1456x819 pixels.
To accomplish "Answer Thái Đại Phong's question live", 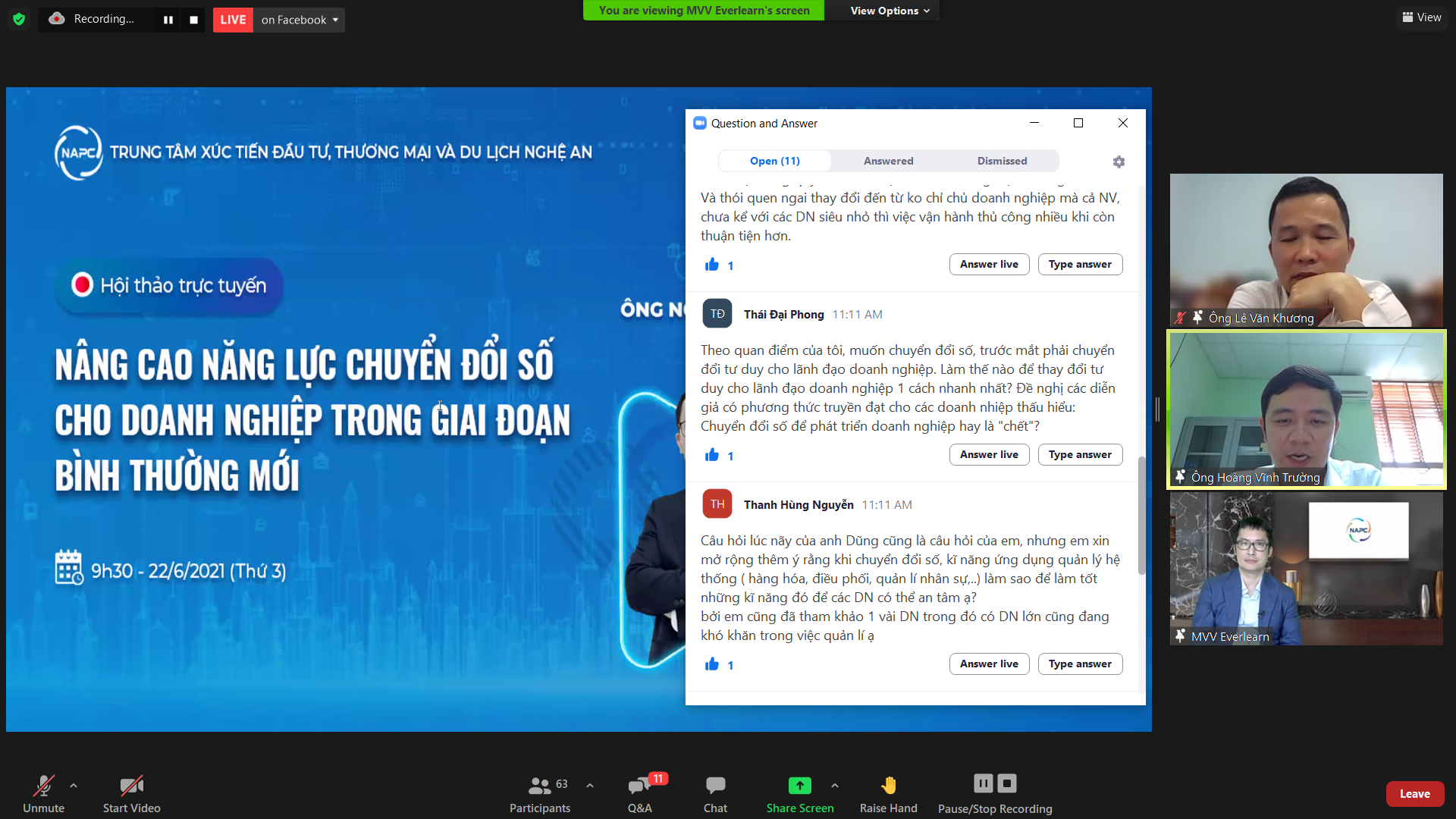I will click(989, 454).
